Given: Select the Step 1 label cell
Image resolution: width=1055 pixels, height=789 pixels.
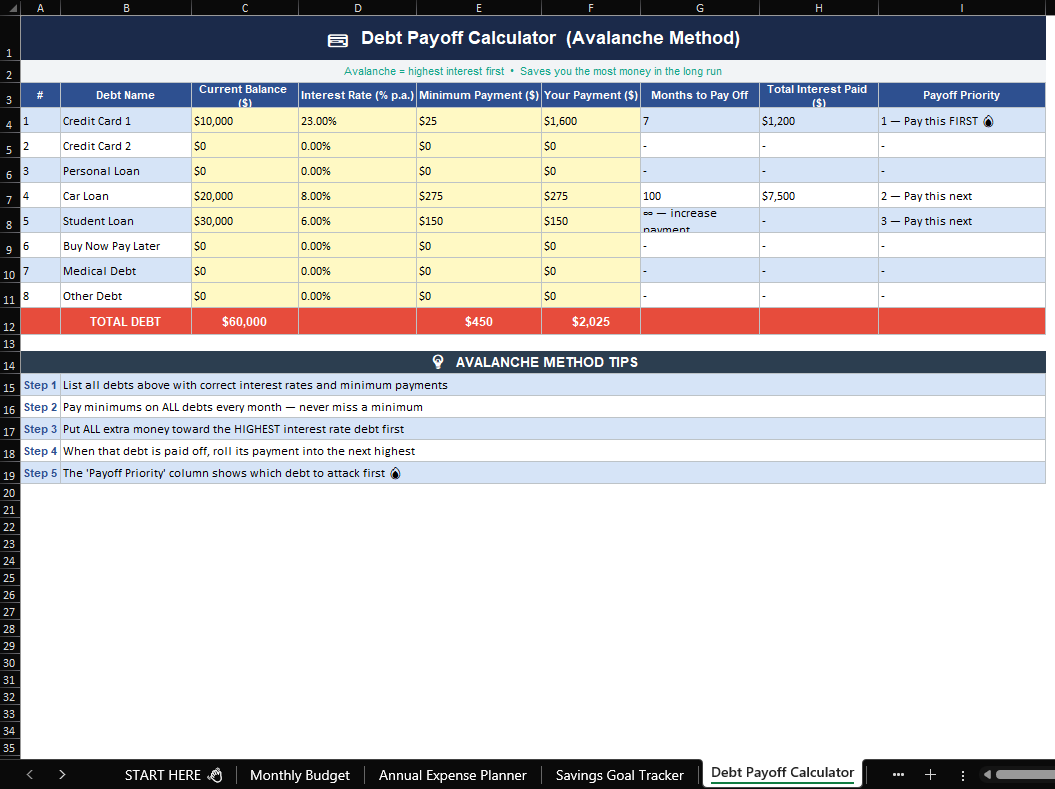Looking at the screenshot, I should pos(40,385).
